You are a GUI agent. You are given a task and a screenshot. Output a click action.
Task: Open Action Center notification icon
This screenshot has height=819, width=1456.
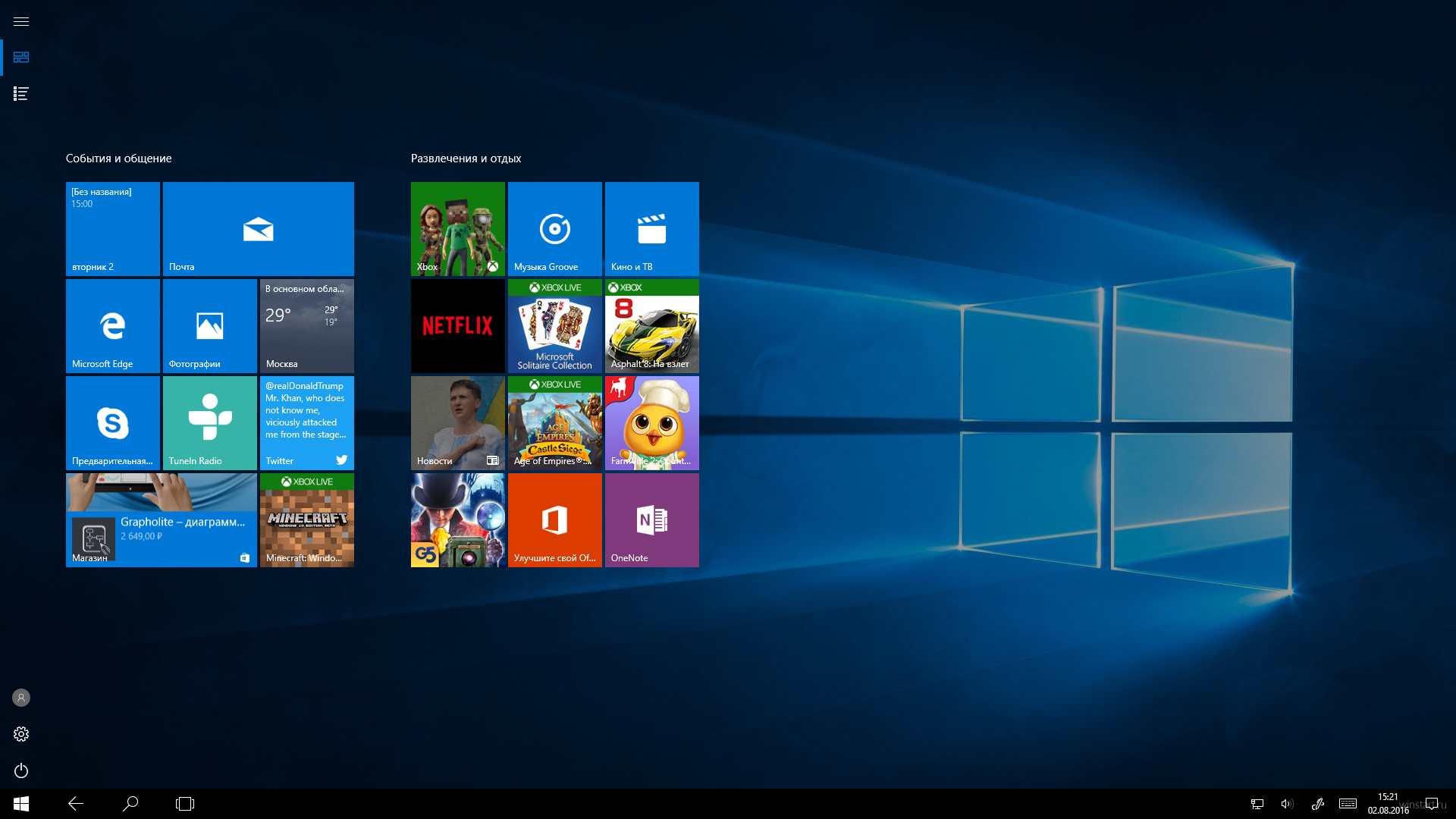point(1432,804)
